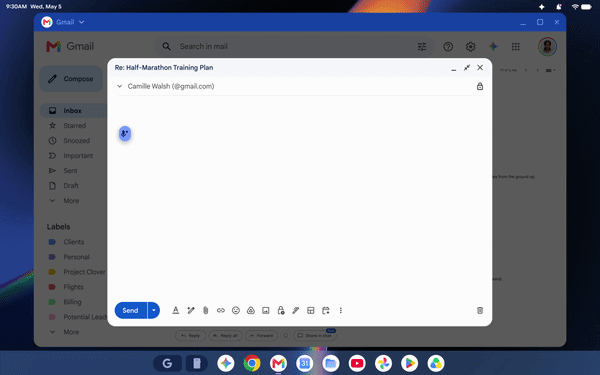The height and width of the screenshot is (375, 600).
Task: Click the recipient Camille Walsh field
Action: pos(171,86)
